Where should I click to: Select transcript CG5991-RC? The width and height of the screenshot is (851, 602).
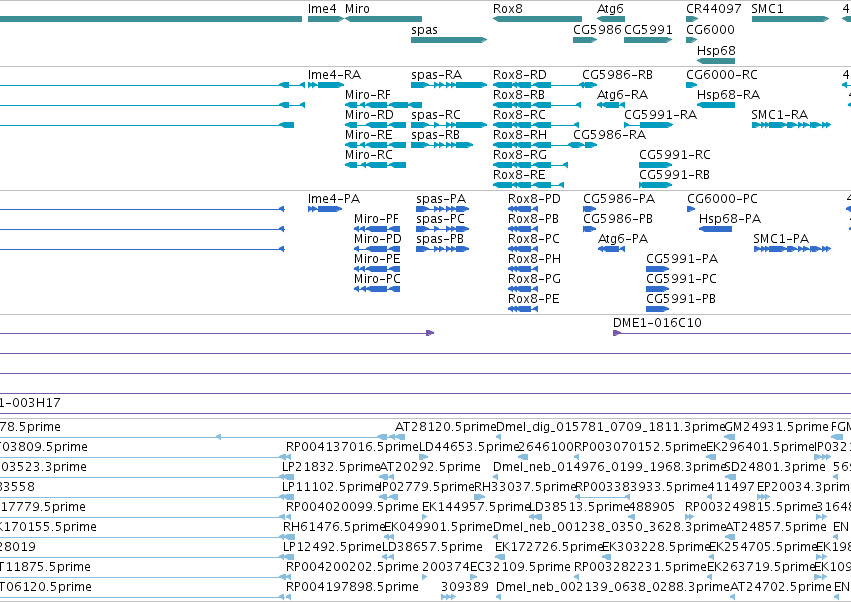coord(675,155)
